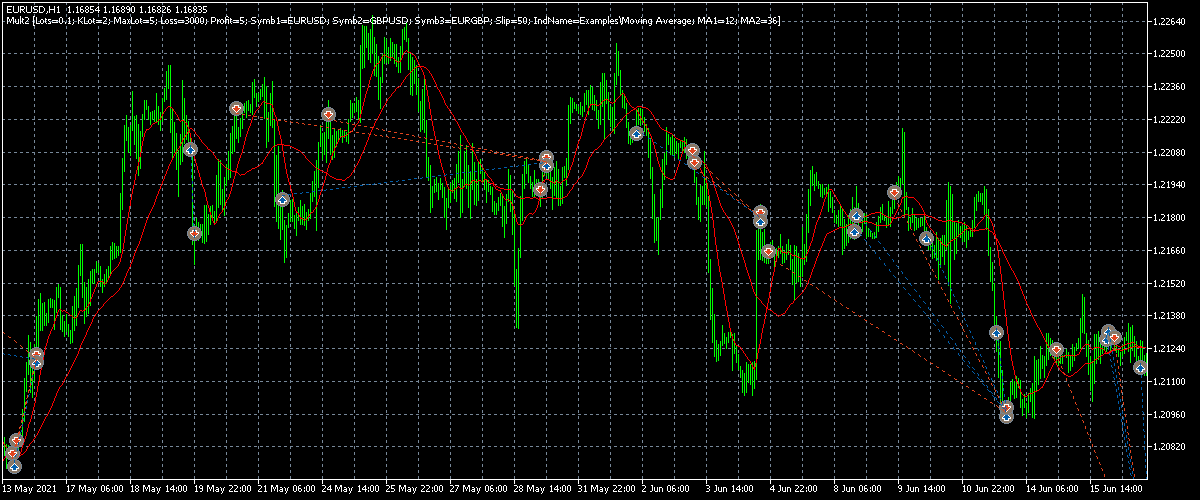Click red sell marker at 1.2172 near 19 May 22:00
This screenshot has height=500, width=1200.
195,233
